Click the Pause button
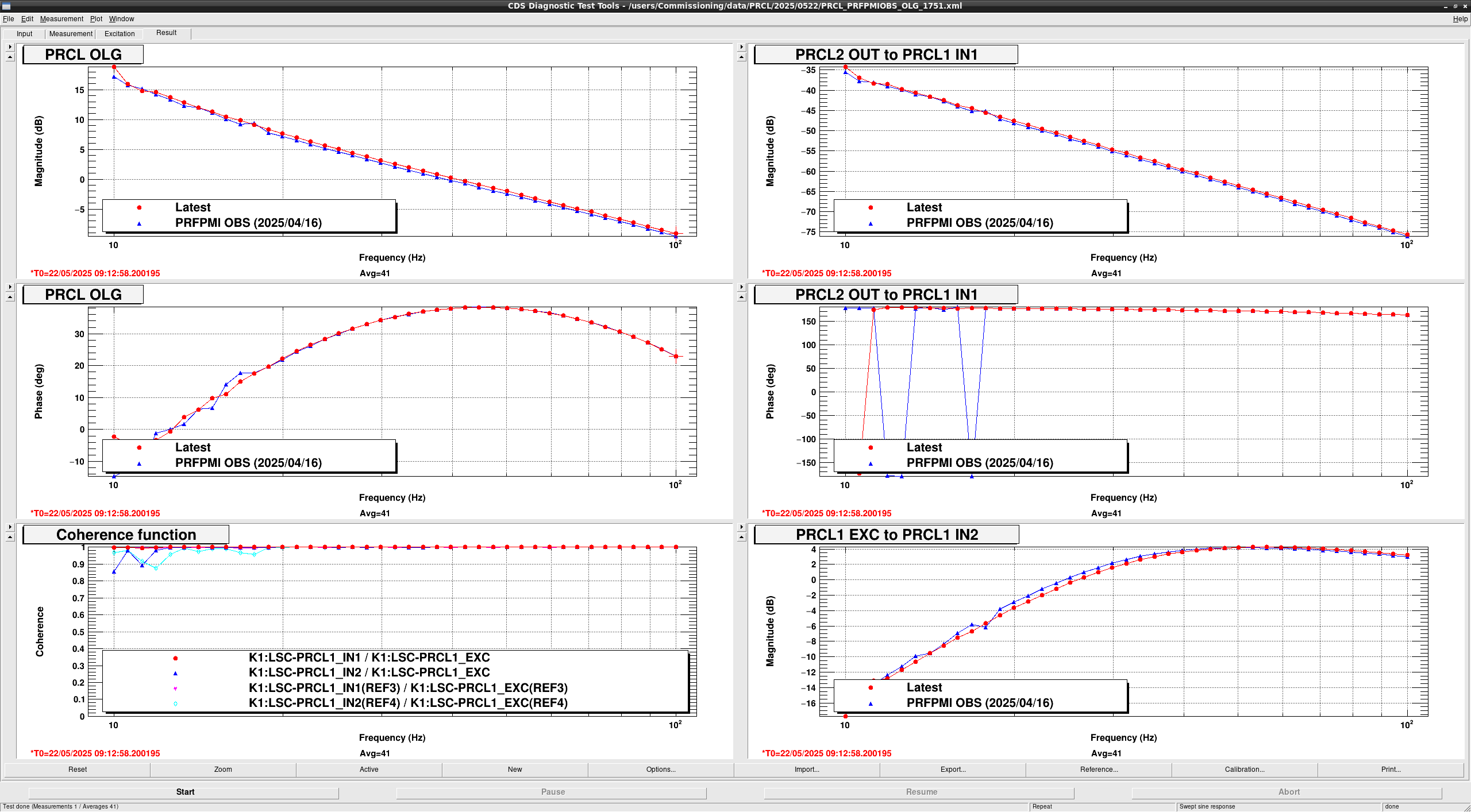The height and width of the screenshot is (812, 1471). (x=552, y=792)
